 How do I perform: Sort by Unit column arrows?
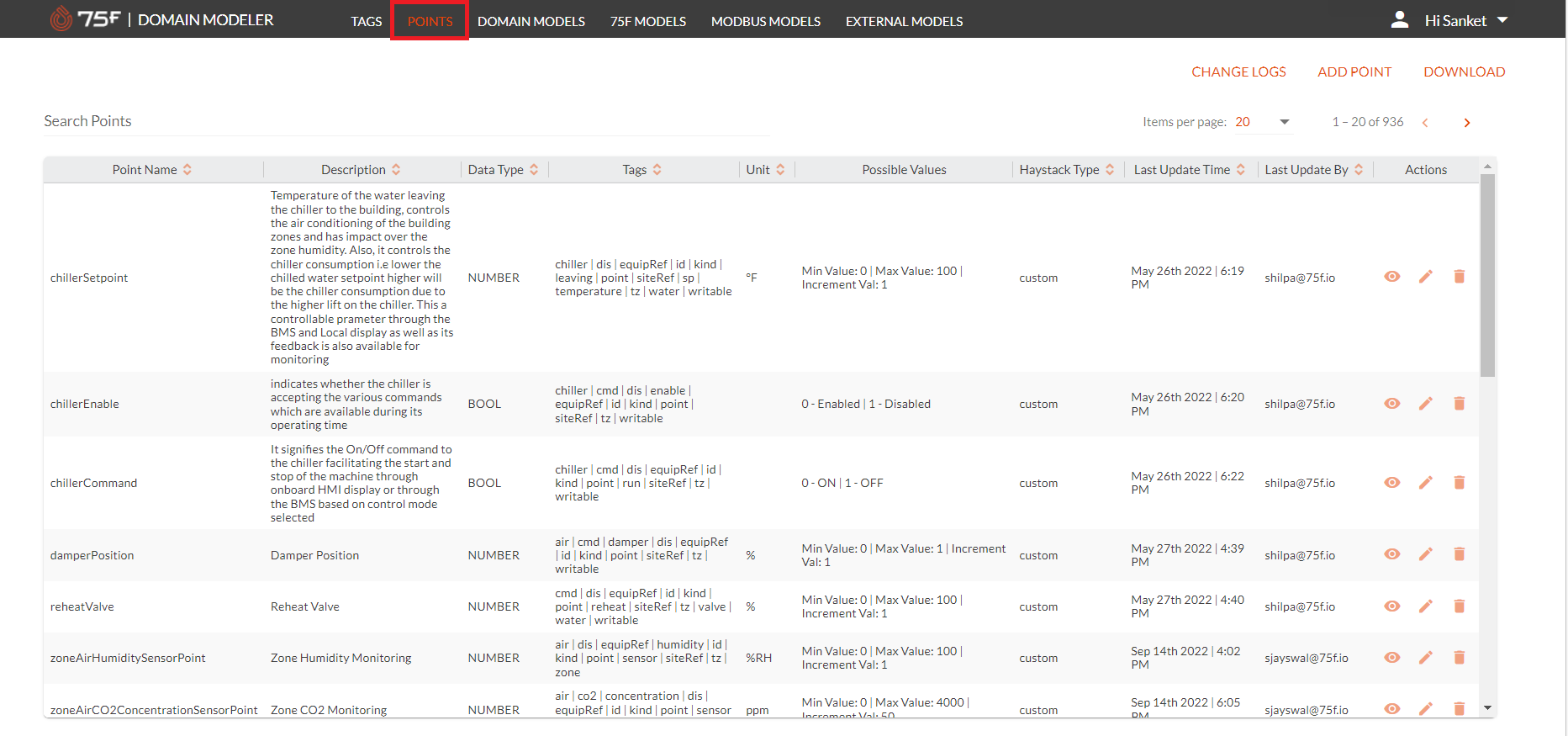[780, 170]
